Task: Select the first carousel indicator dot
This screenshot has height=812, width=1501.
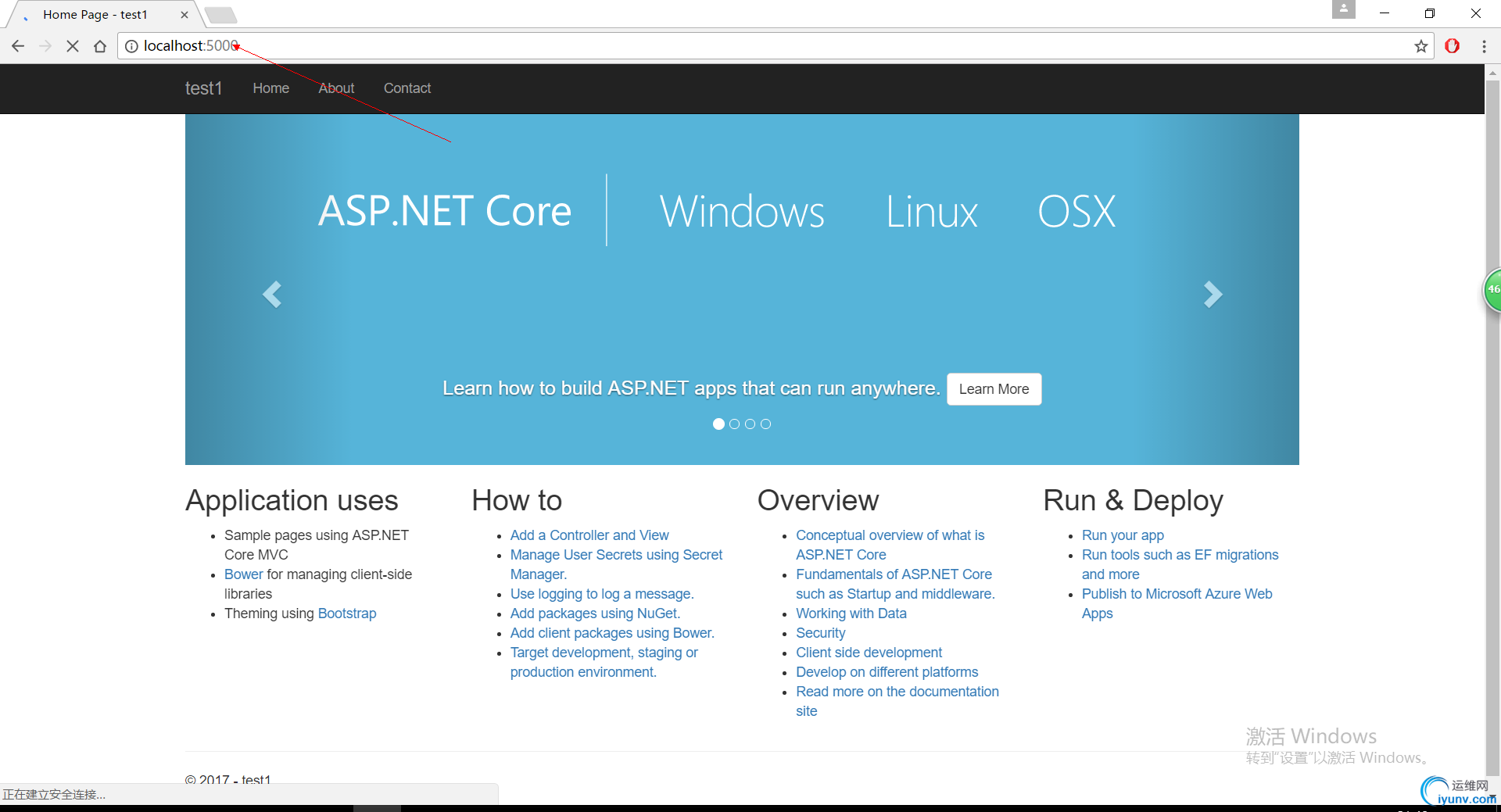Action: pyautogui.click(x=718, y=424)
